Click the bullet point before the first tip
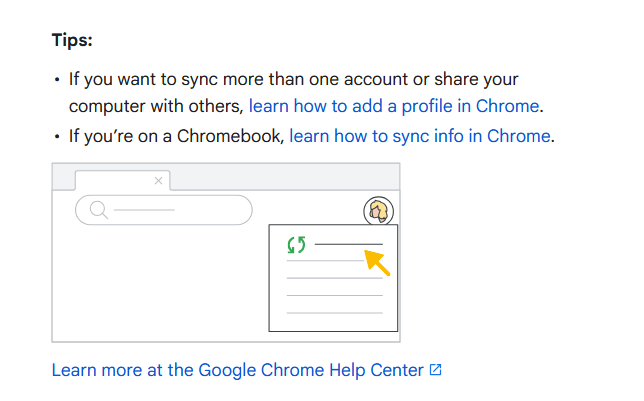Viewport: 644px width, 401px height. (x=56, y=79)
